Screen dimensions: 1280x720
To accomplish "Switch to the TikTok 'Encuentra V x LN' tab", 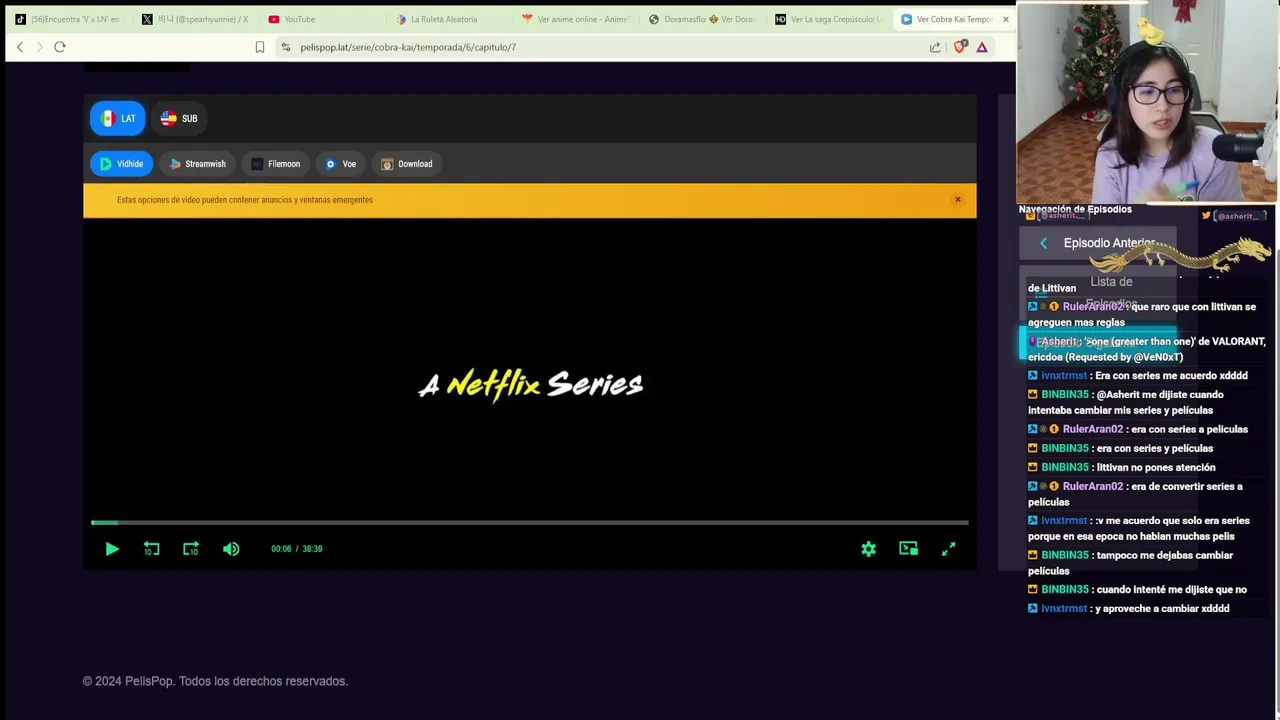I will tap(66, 19).
